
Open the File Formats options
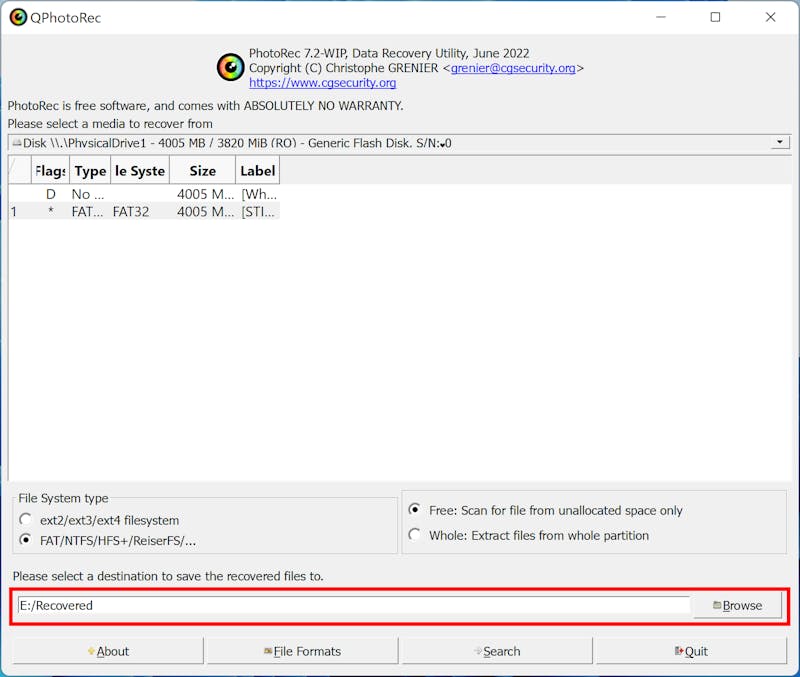pos(303,651)
